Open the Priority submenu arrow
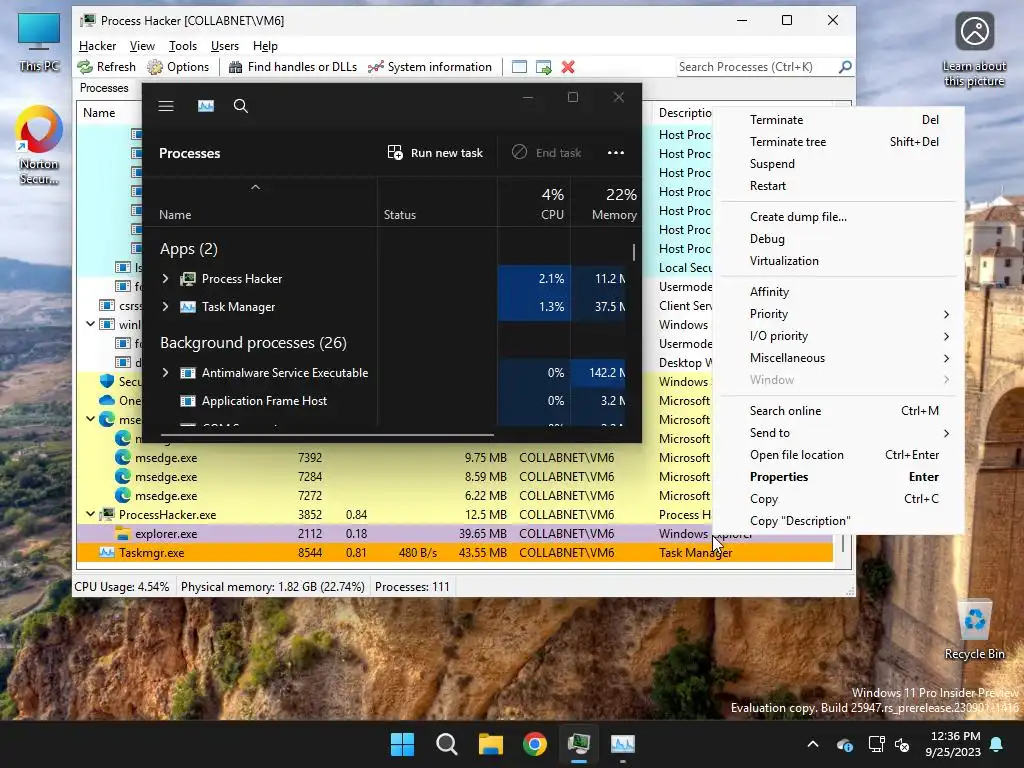The image size is (1024, 768). (946, 314)
